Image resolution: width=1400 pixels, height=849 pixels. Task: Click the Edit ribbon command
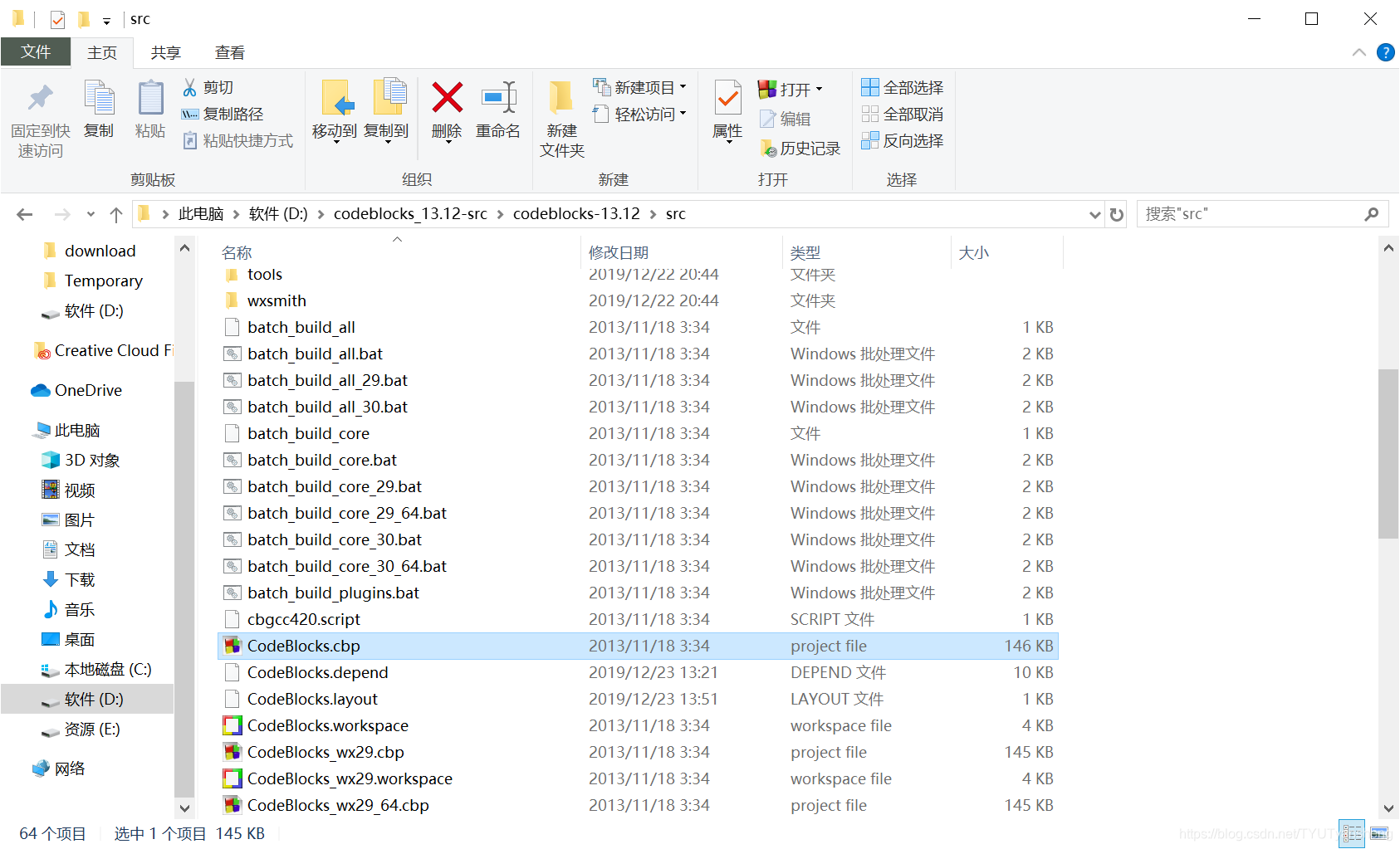tap(786, 119)
